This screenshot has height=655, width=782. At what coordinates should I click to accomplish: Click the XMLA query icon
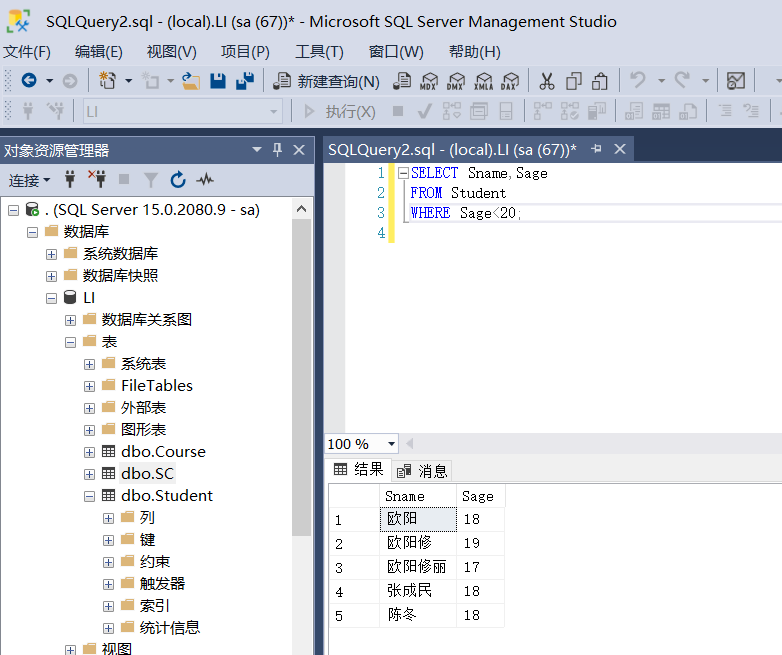[x=483, y=80]
